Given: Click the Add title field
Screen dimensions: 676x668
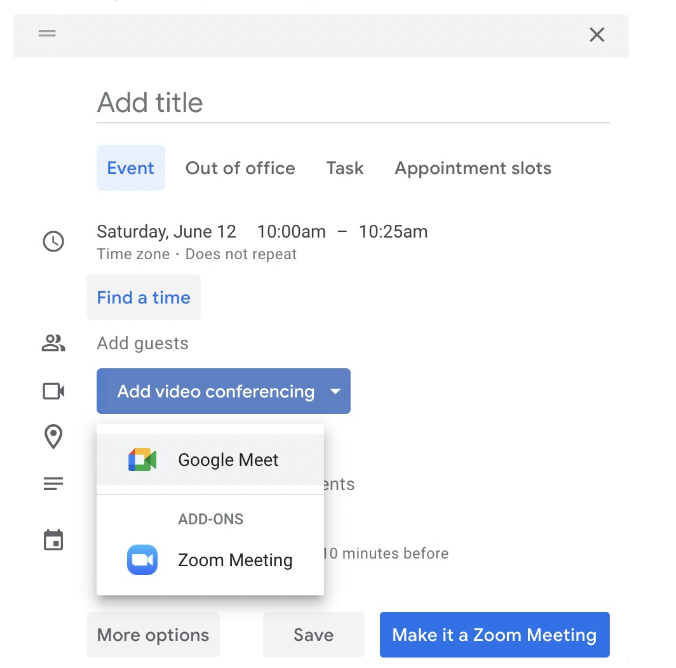Looking at the screenshot, I should coord(353,103).
